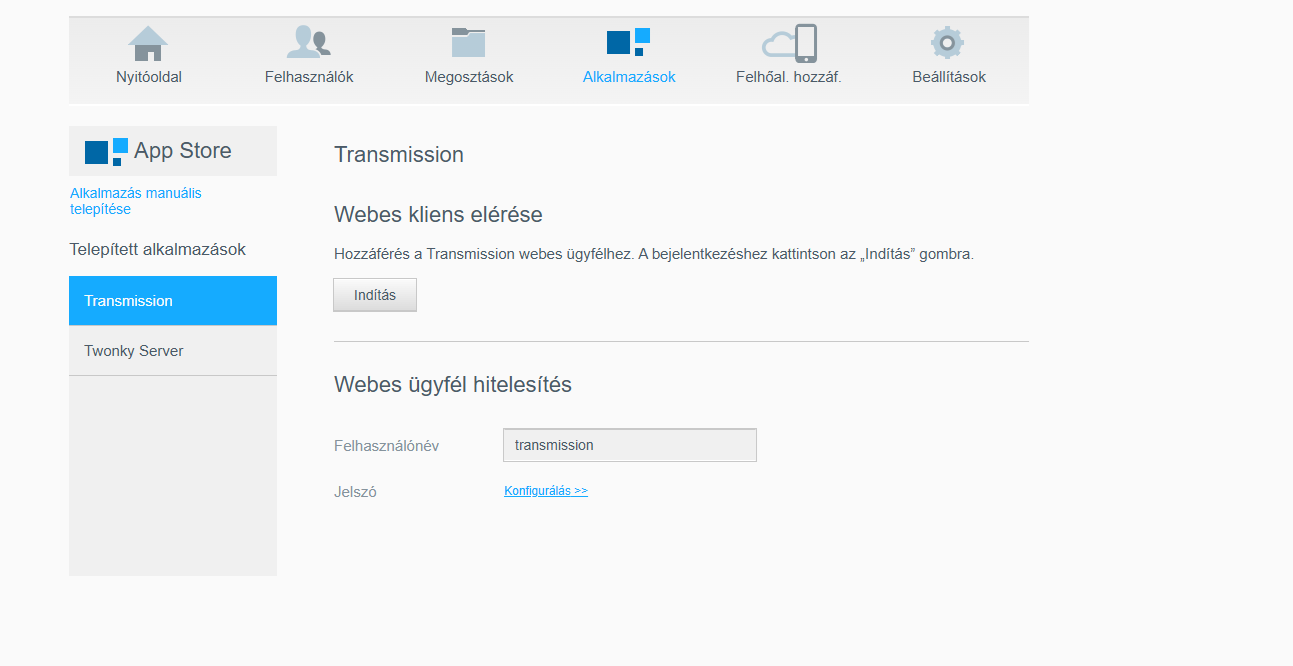Screen dimensions: 1293x666
Task: Click the App Store heading text
Action: pyautogui.click(x=183, y=151)
